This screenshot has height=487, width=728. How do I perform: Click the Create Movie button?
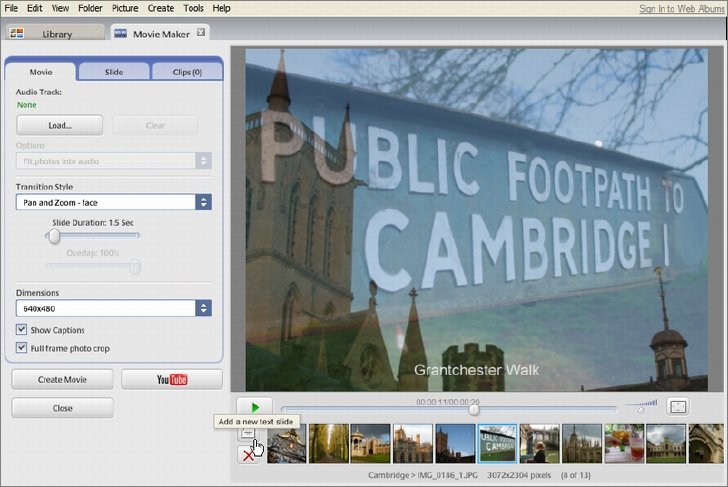62,379
